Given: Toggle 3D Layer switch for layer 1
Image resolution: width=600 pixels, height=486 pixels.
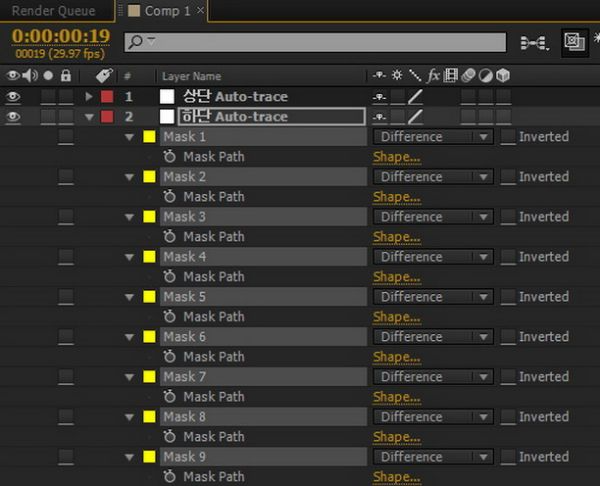Looking at the screenshot, I should (x=503, y=97).
